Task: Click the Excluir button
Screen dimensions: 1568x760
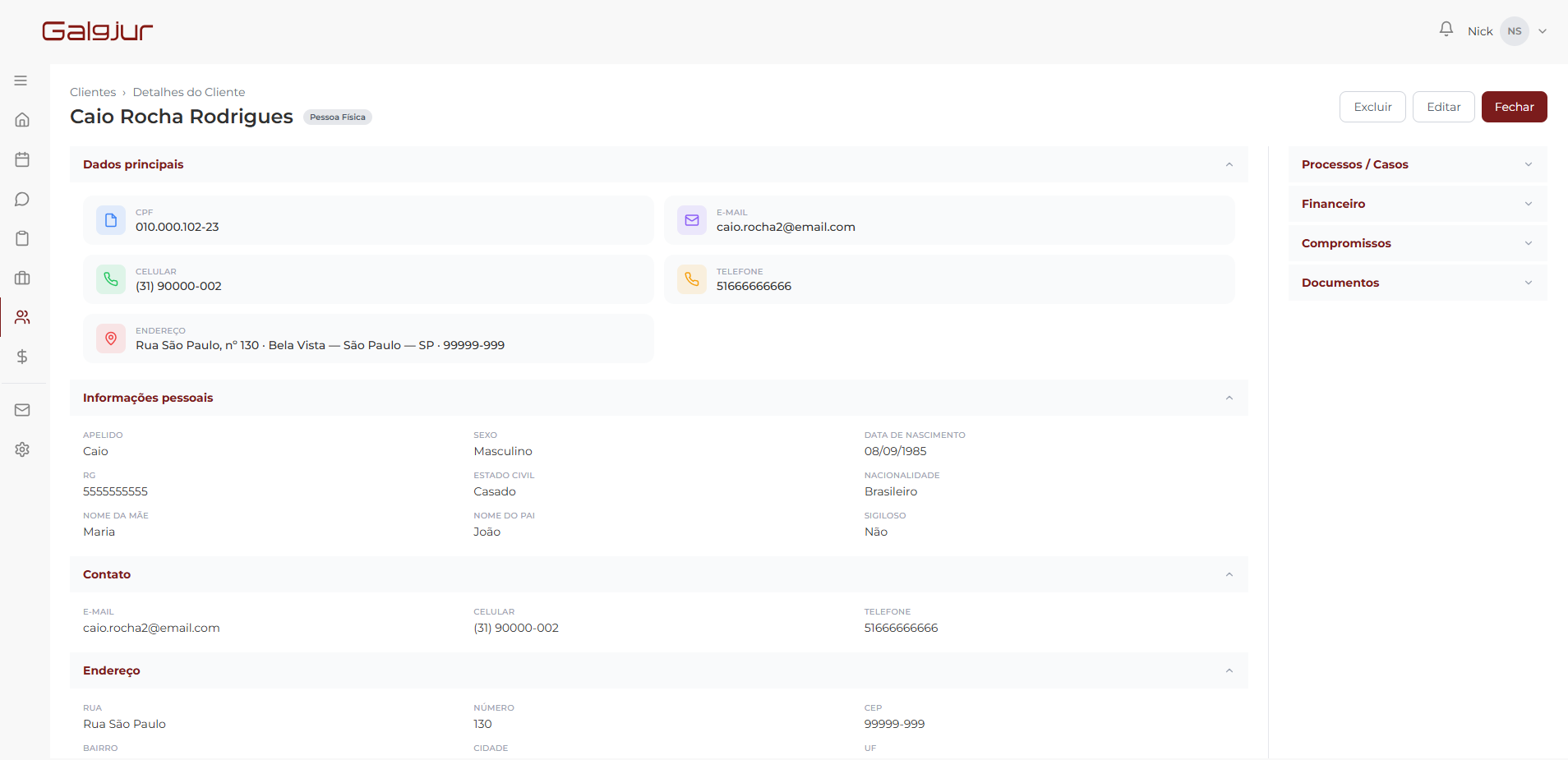Action: (x=1372, y=107)
